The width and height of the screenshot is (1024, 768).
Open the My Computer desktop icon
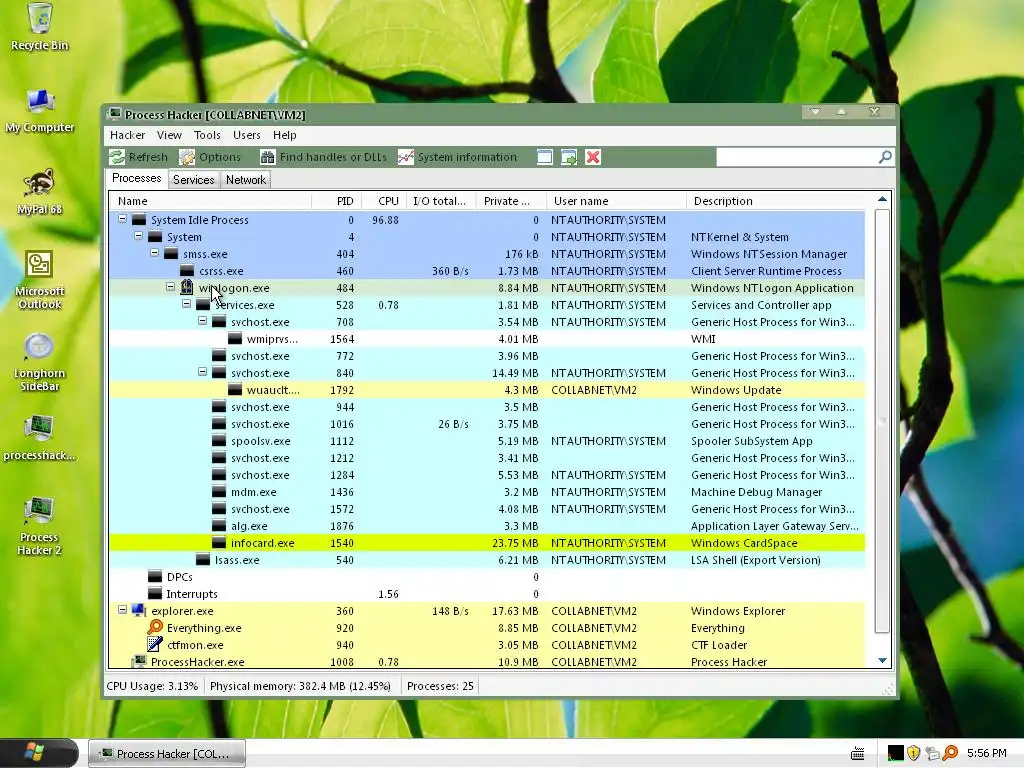[40, 110]
